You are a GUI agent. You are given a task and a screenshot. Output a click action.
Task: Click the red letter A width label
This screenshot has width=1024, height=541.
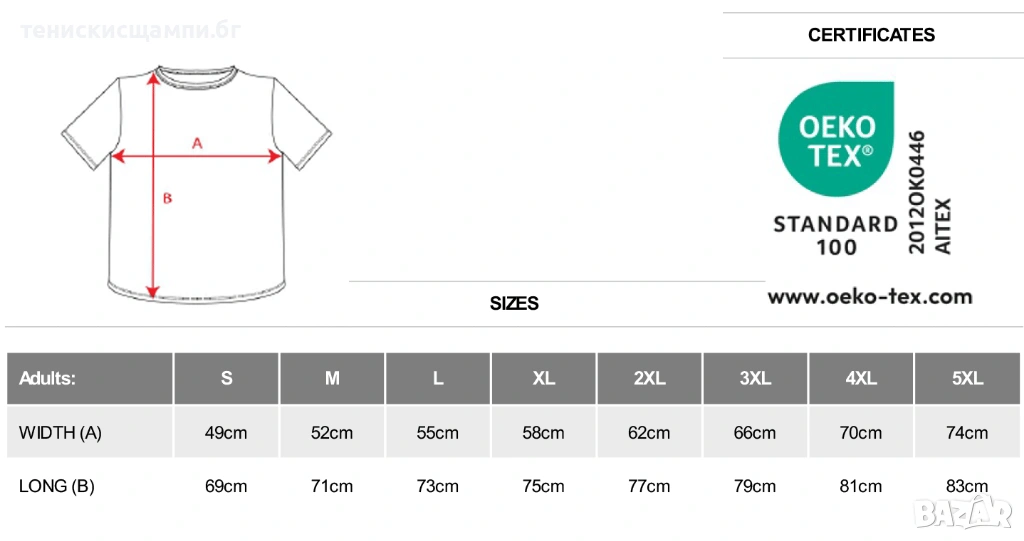[x=197, y=143]
